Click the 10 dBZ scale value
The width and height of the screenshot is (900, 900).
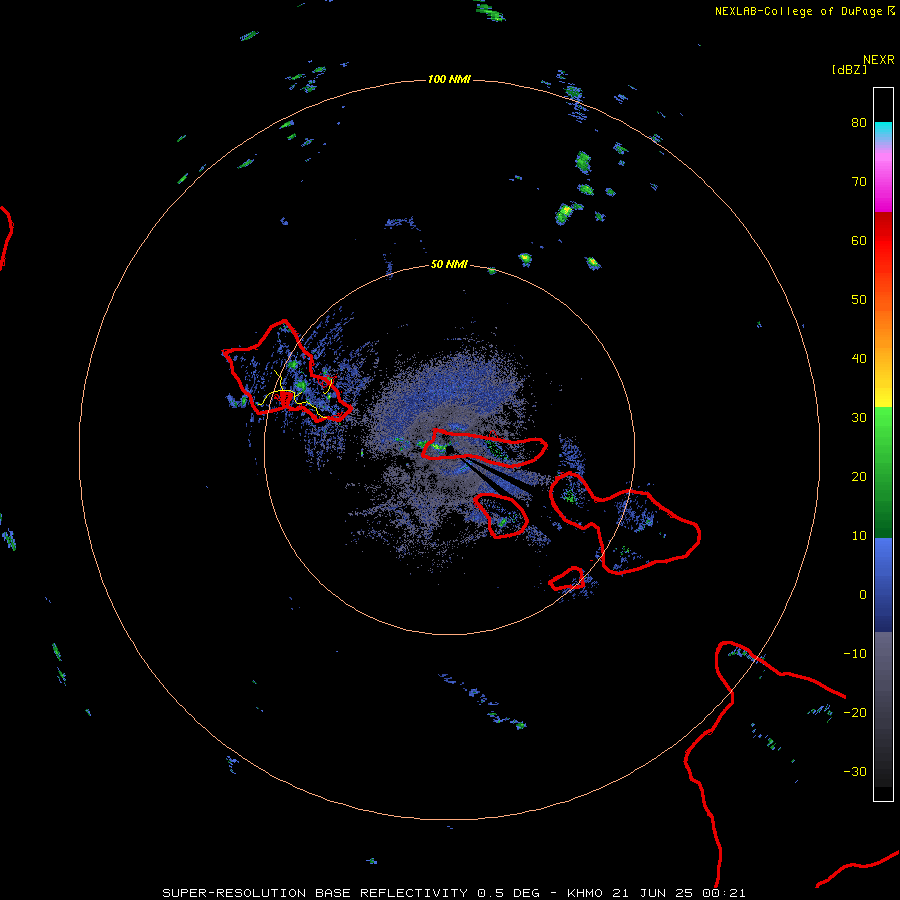(859, 536)
